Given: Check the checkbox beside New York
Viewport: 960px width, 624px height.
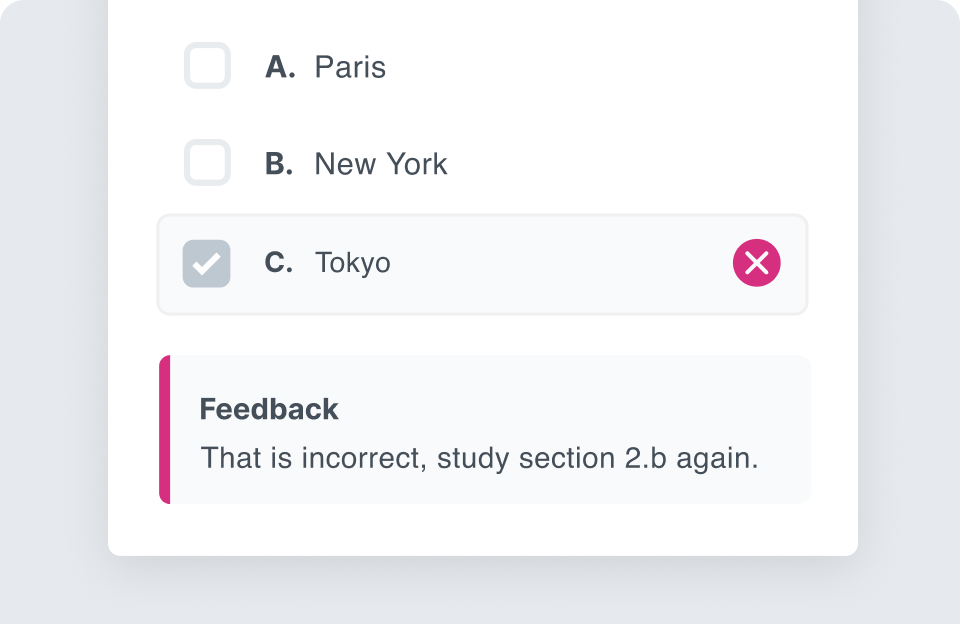Looking at the screenshot, I should 207,163.
